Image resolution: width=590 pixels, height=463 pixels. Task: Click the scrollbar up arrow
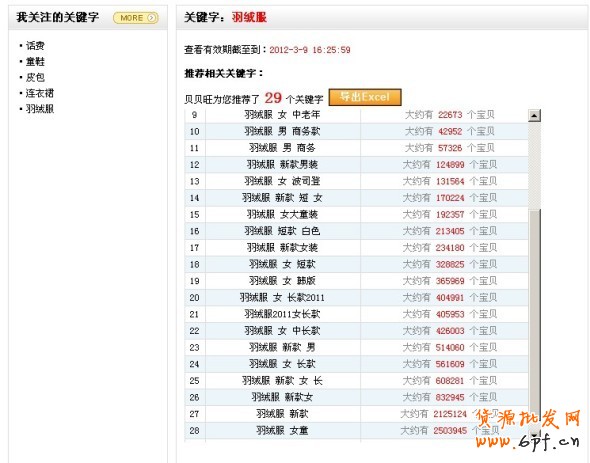(x=534, y=115)
